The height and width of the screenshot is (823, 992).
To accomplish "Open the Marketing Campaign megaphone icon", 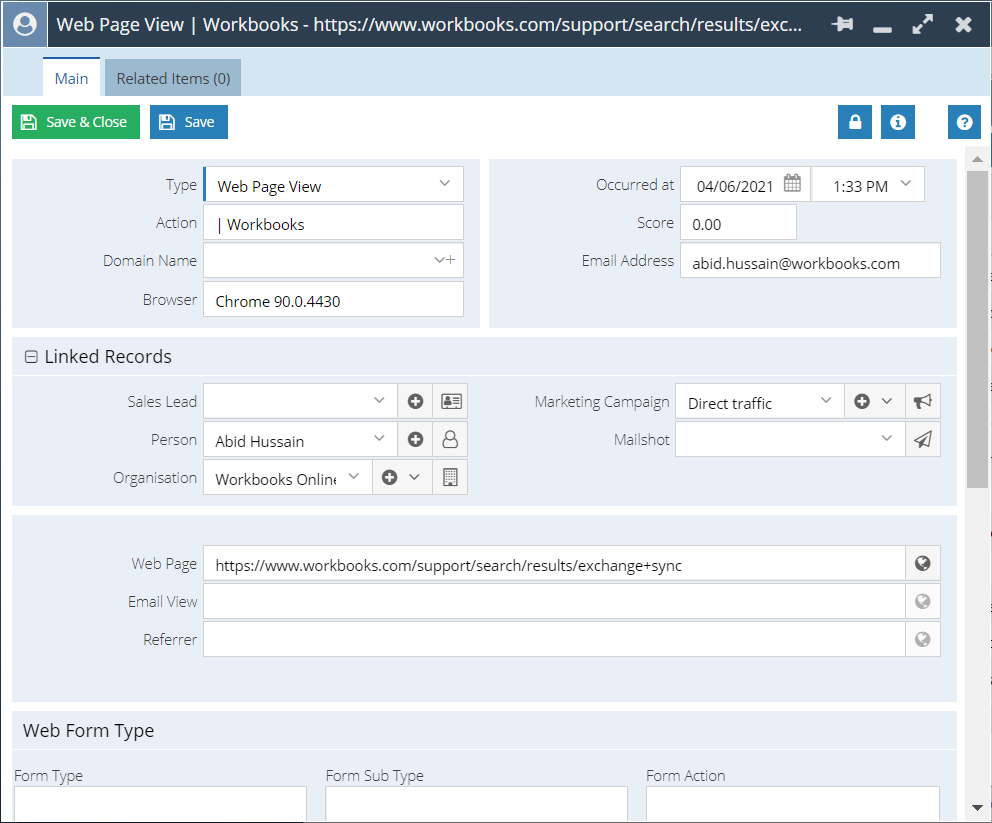I will click(x=923, y=401).
